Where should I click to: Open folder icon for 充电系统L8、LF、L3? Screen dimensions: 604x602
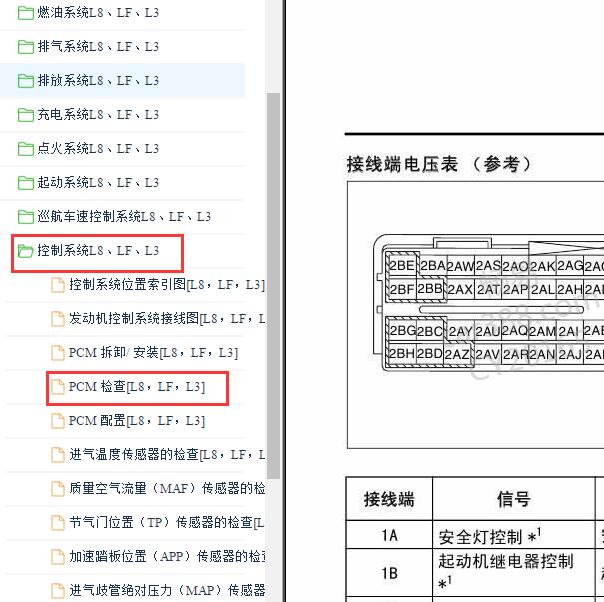[x=26, y=115]
